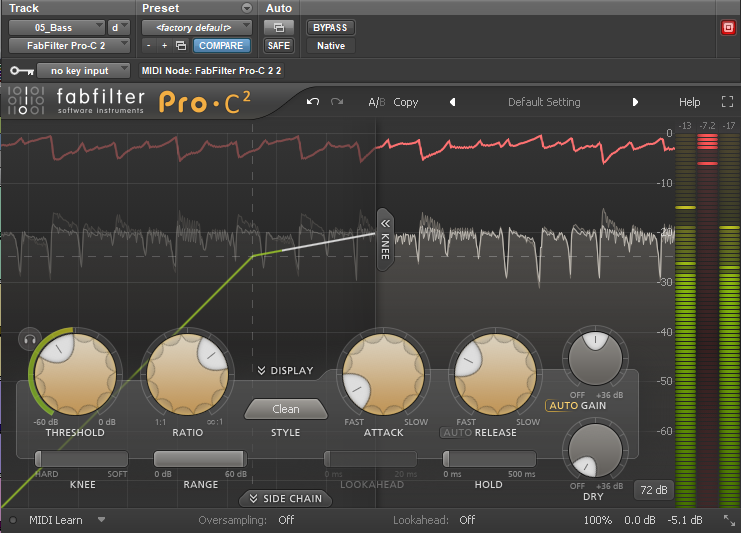Toggle the BYPASS button
Image resolution: width=741 pixels, height=533 pixels.
330,27
